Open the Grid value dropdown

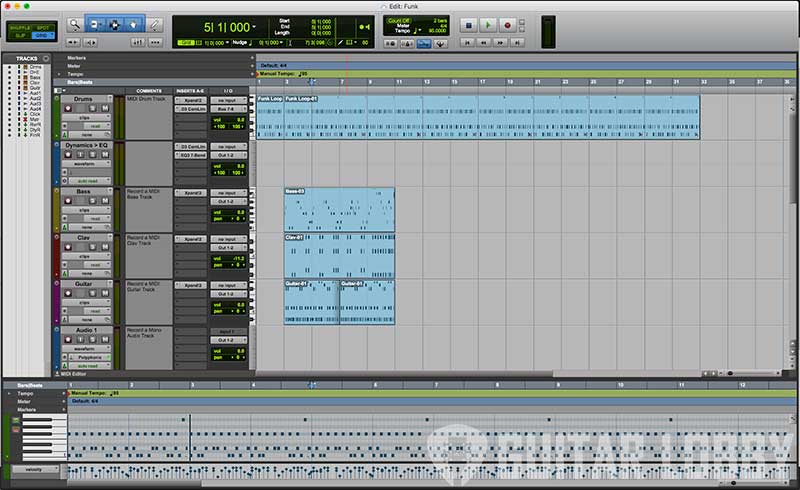[227, 43]
